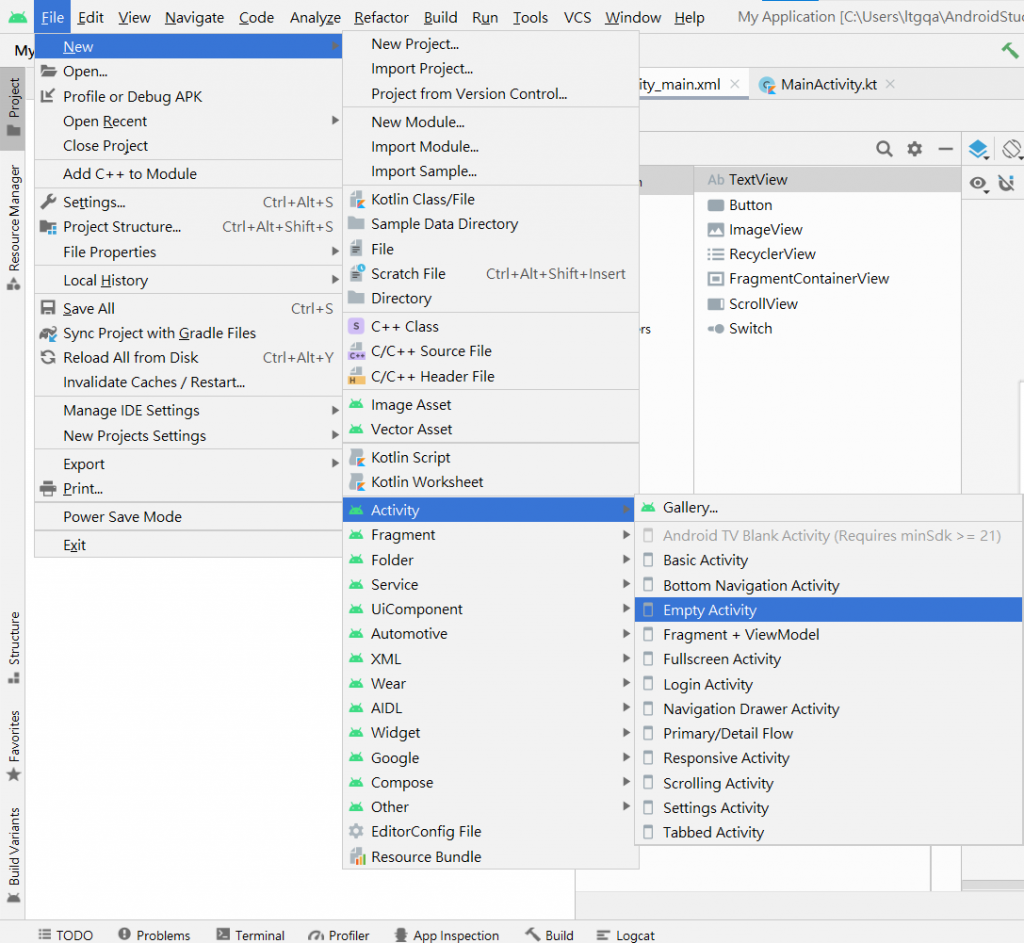
Task: Click Save All in File menu
Action: (189, 309)
